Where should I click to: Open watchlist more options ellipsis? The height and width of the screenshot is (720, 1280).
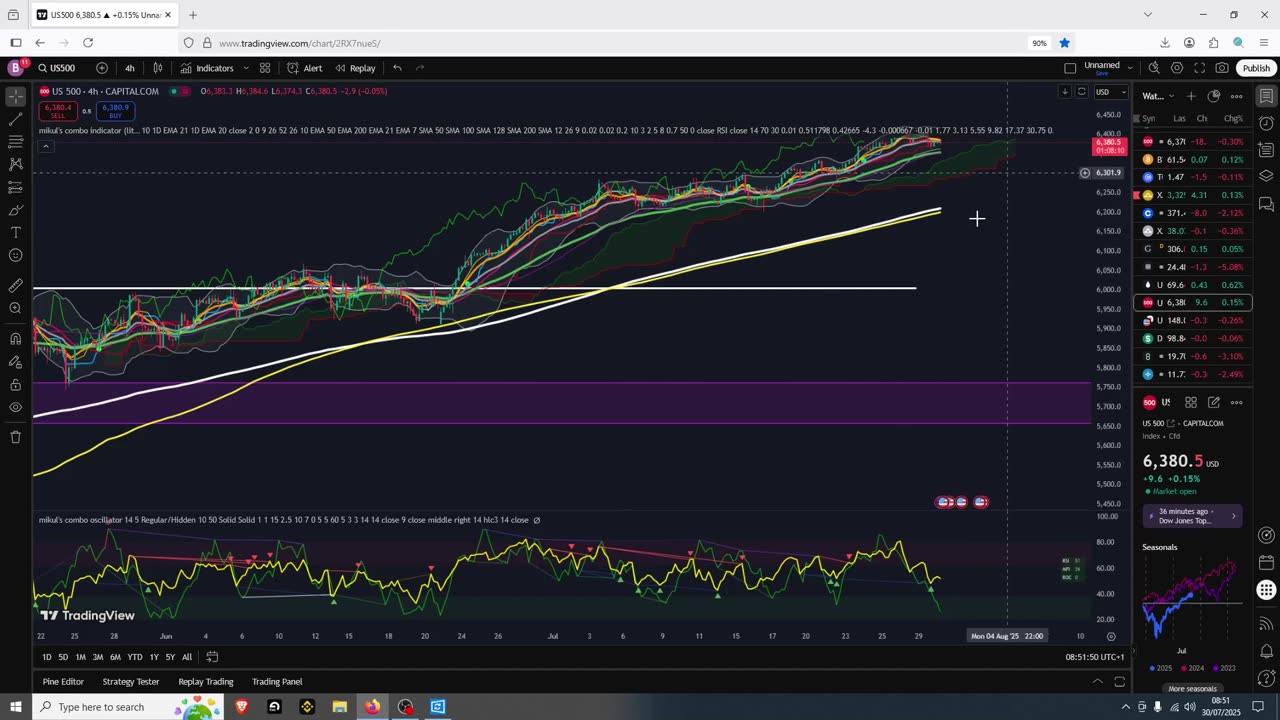(x=1236, y=96)
